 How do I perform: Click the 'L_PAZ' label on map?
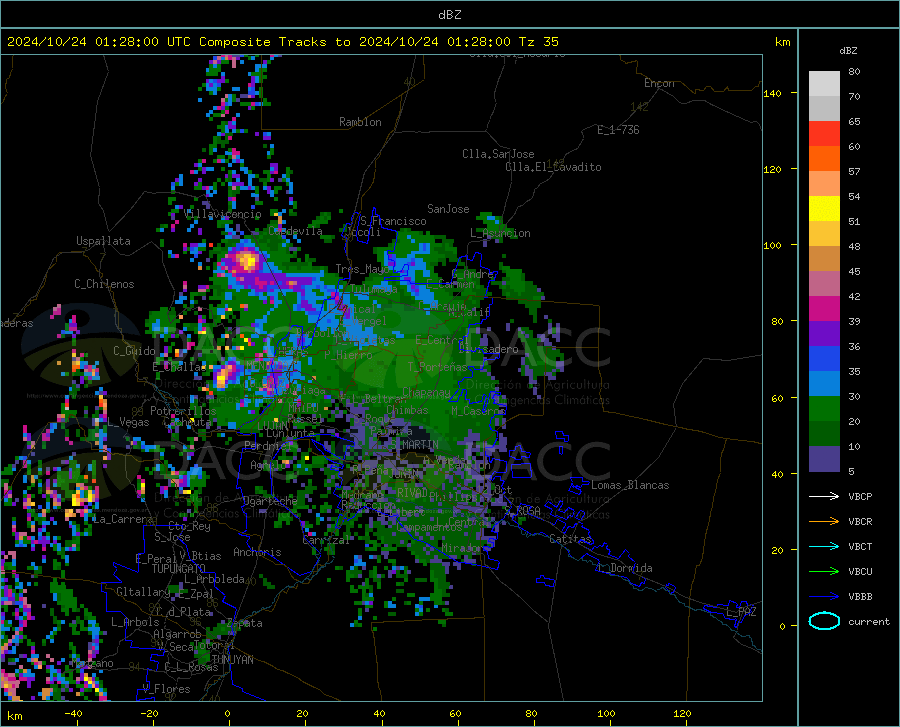pyautogui.click(x=741, y=612)
